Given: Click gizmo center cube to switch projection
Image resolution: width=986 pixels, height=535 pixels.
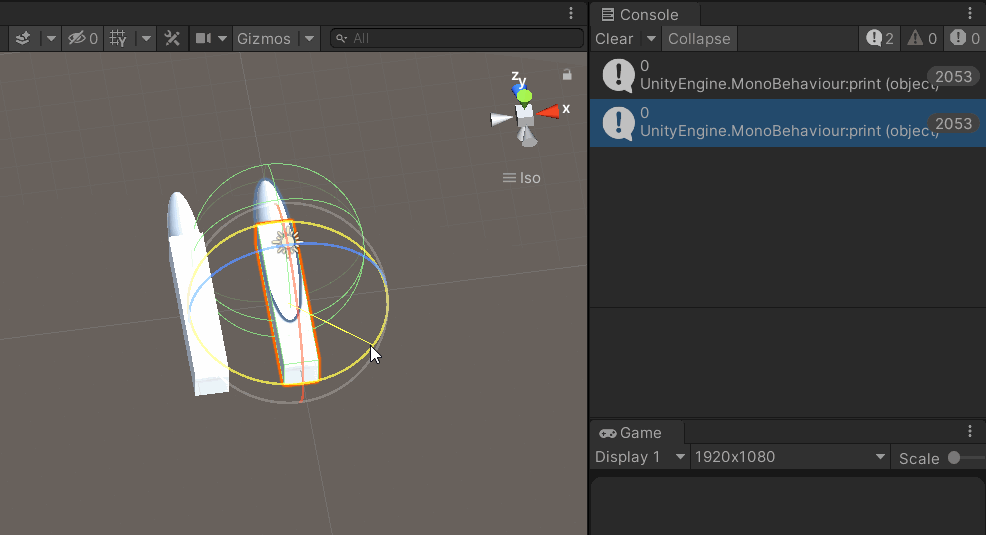Looking at the screenshot, I should [524, 116].
